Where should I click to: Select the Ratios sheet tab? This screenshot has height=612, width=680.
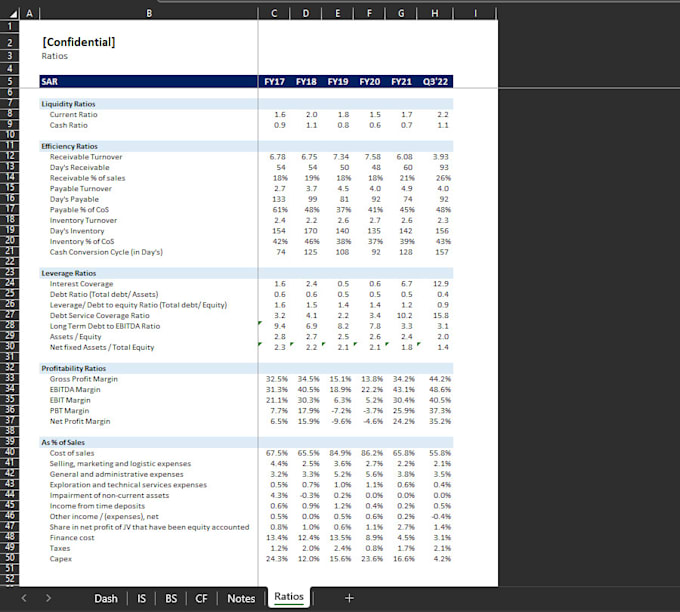coord(289,597)
